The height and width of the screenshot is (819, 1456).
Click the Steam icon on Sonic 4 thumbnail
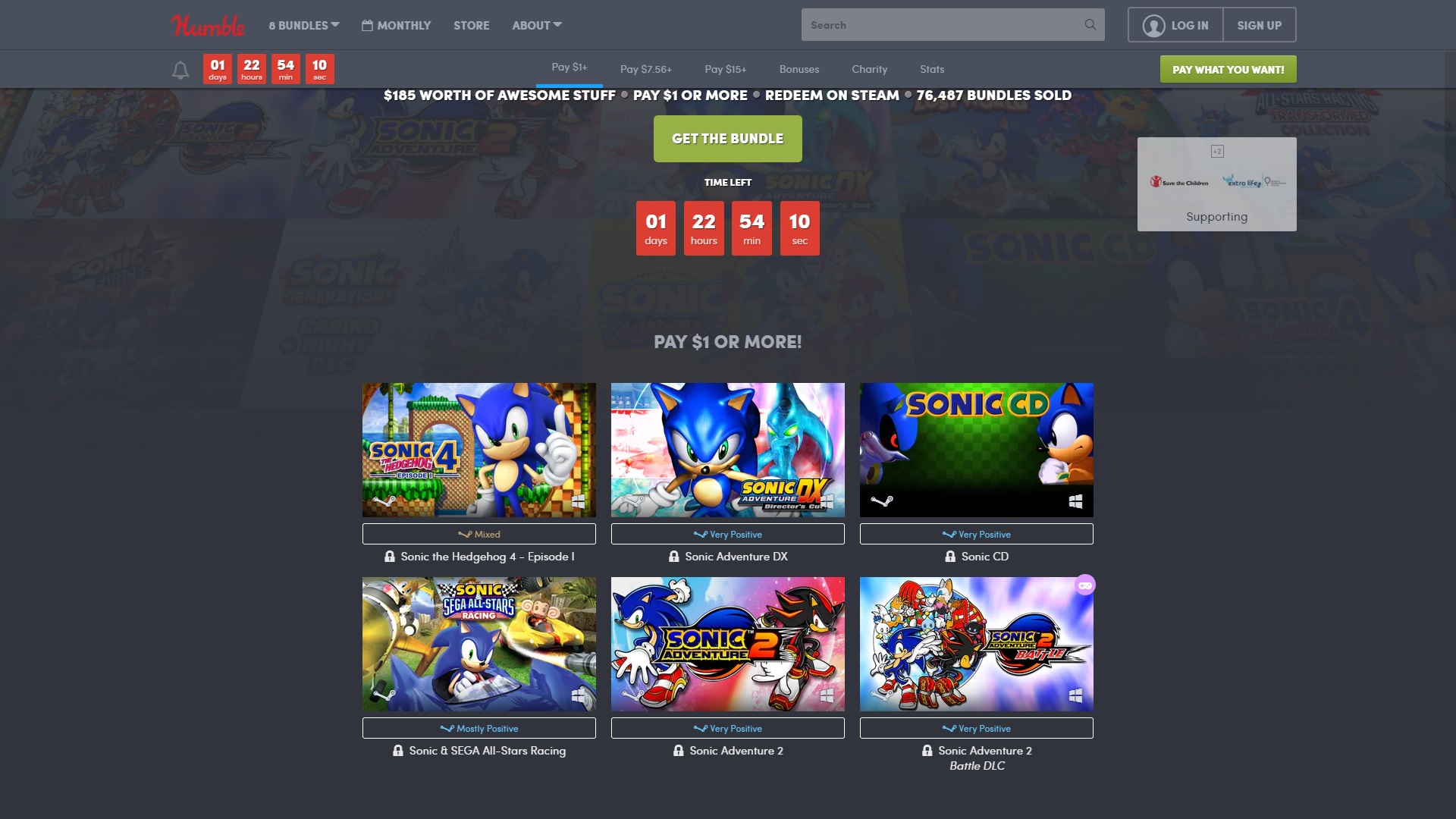pyautogui.click(x=384, y=501)
